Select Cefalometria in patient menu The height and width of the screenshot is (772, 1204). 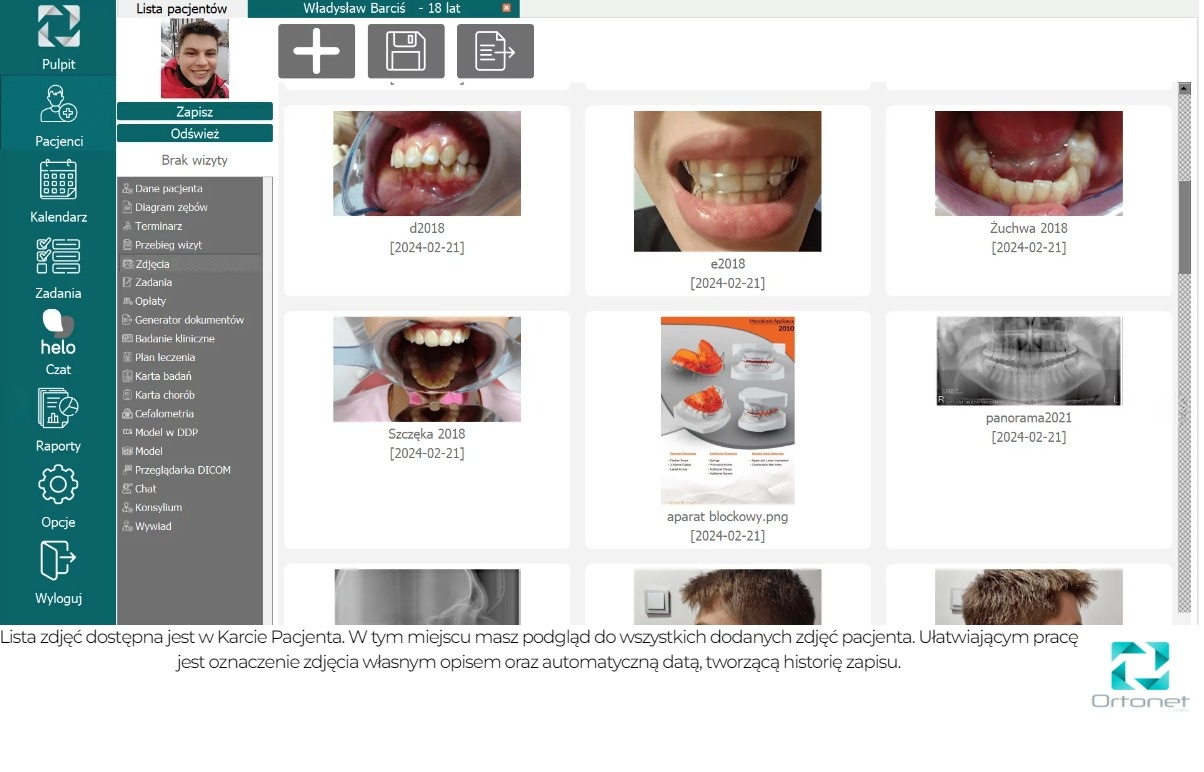click(x=165, y=413)
